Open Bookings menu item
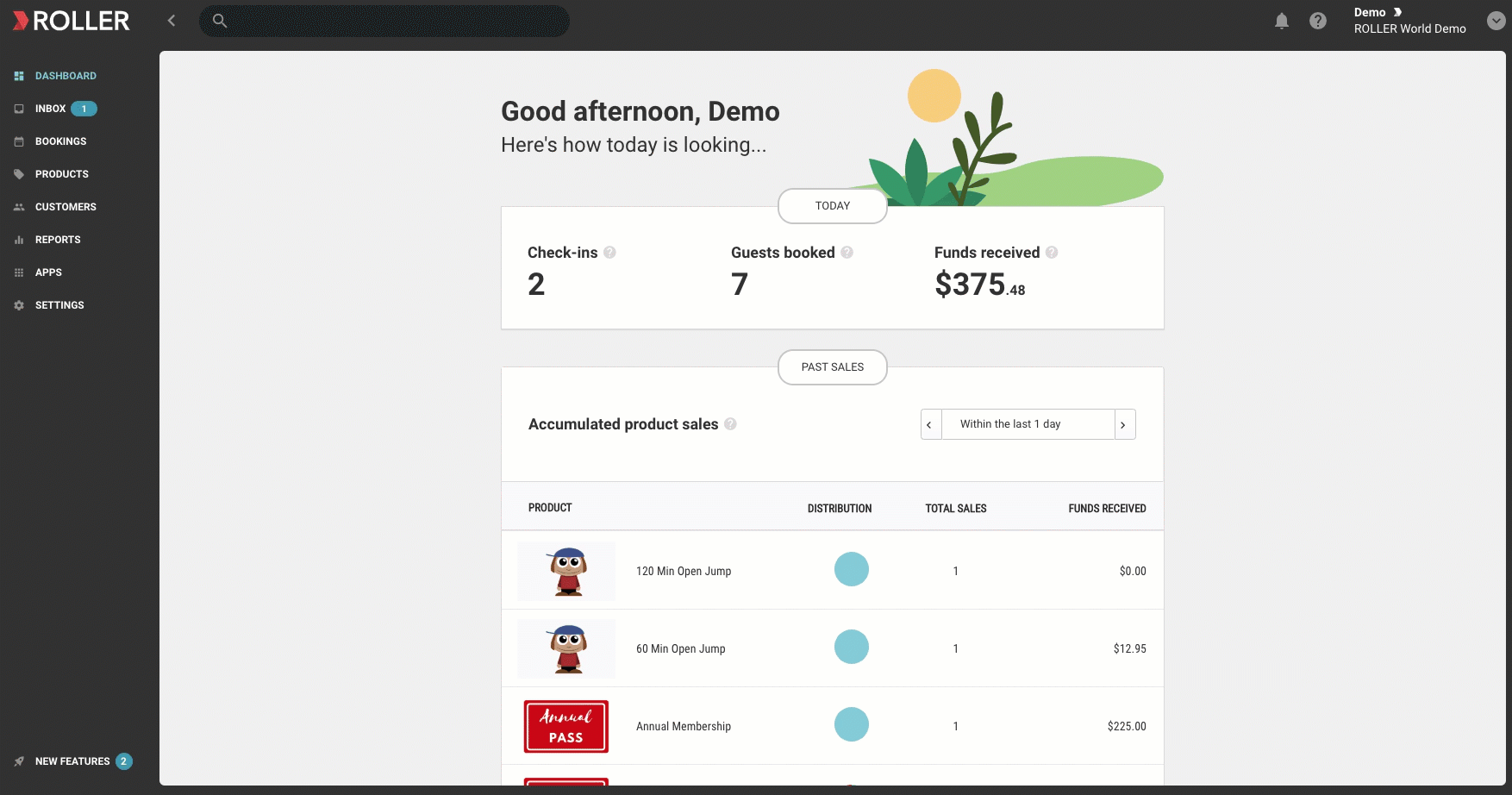 [60, 141]
